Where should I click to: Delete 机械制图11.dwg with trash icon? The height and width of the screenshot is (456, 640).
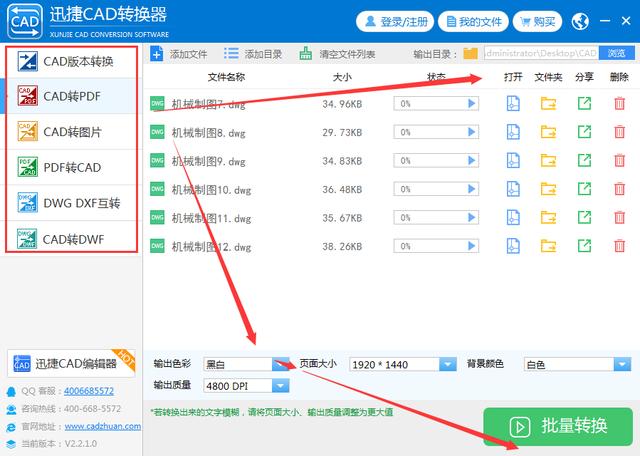tap(619, 218)
